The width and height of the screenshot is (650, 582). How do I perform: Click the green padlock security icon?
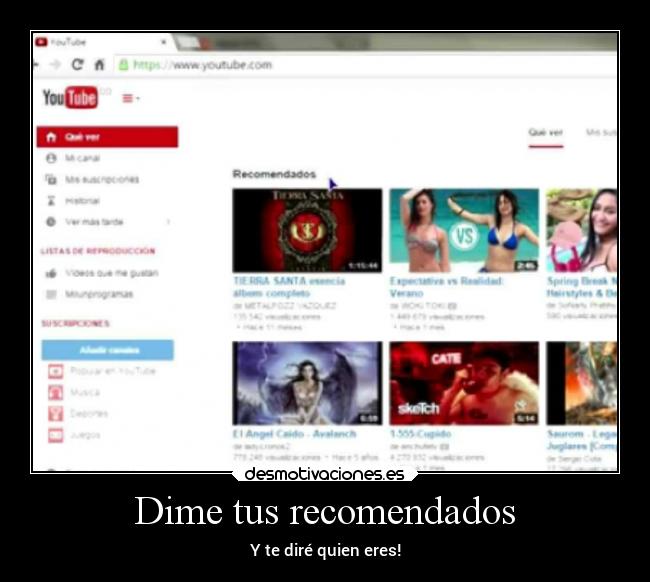pyautogui.click(x=123, y=65)
